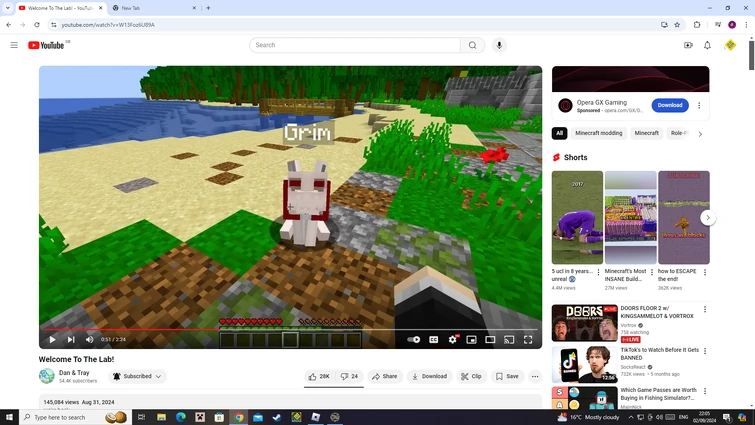This screenshot has width=755, height=425.
Task: Open the notifications bell
Action: (707, 45)
